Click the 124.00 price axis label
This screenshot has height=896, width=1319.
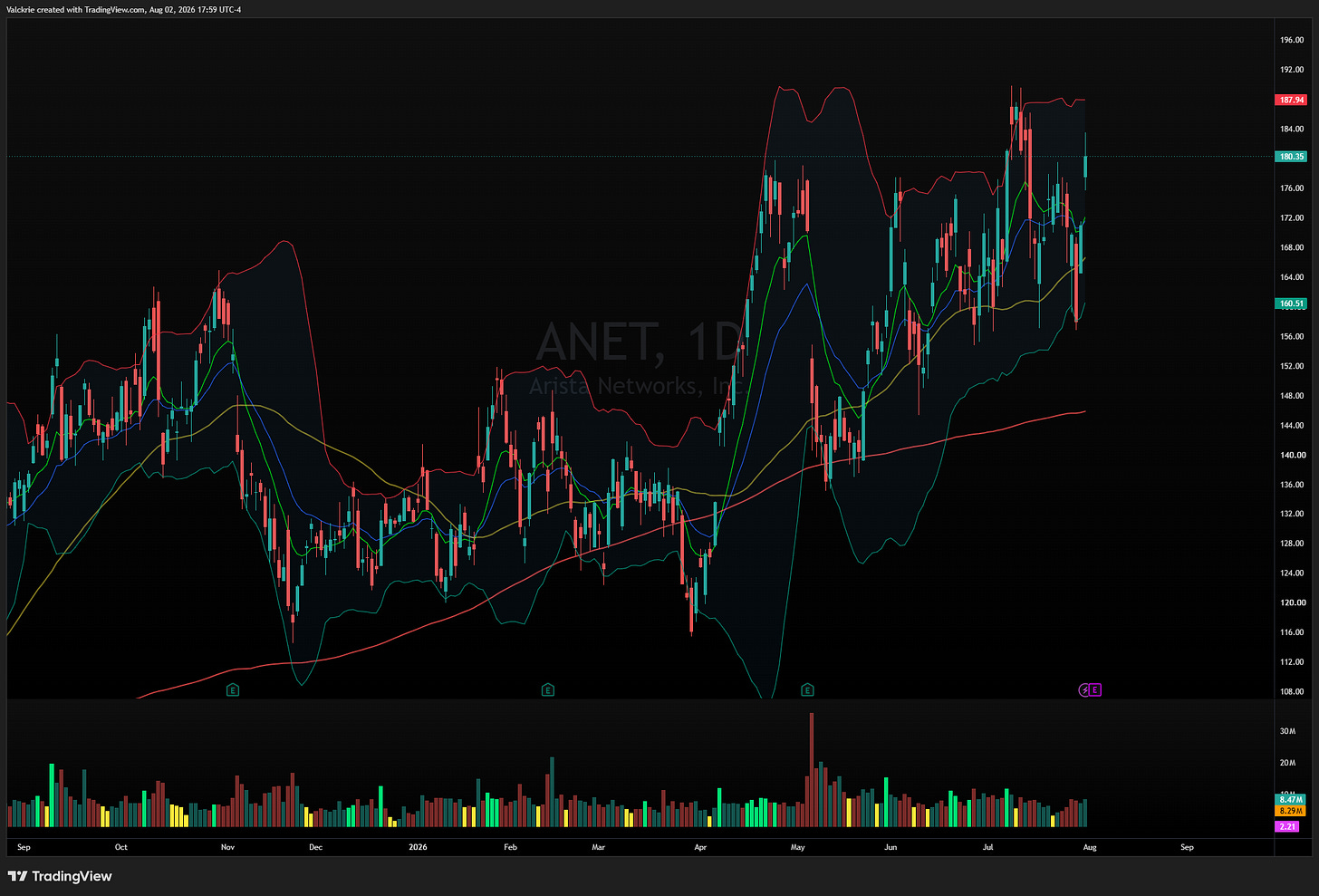point(1292,573)
